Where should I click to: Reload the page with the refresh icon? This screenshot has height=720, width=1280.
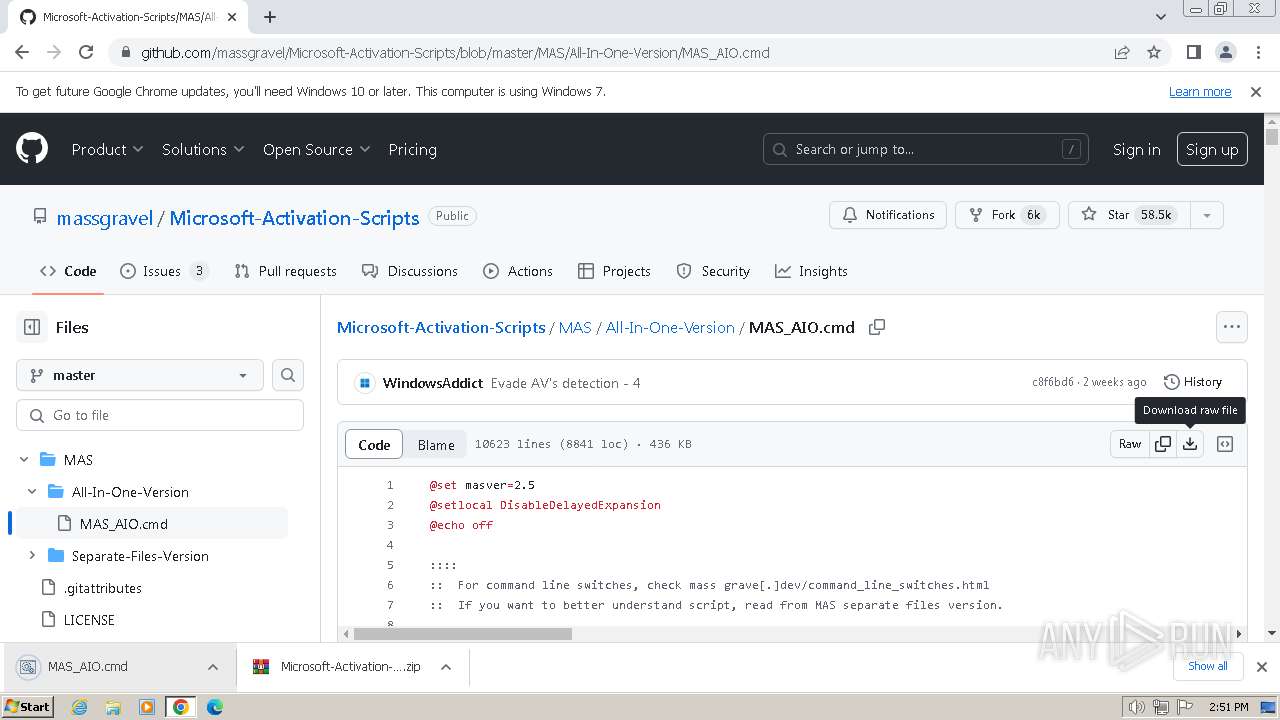click(x=86, y=53)
